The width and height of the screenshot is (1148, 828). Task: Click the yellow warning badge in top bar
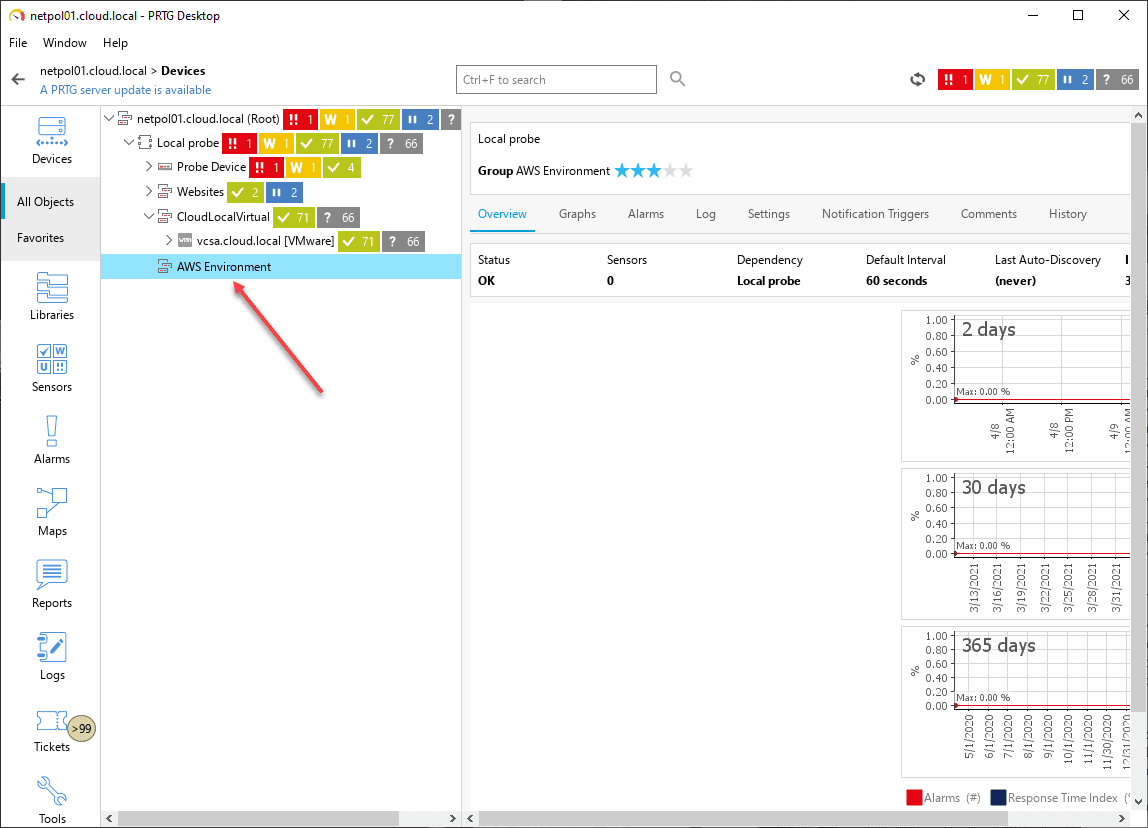pos(991,79)
